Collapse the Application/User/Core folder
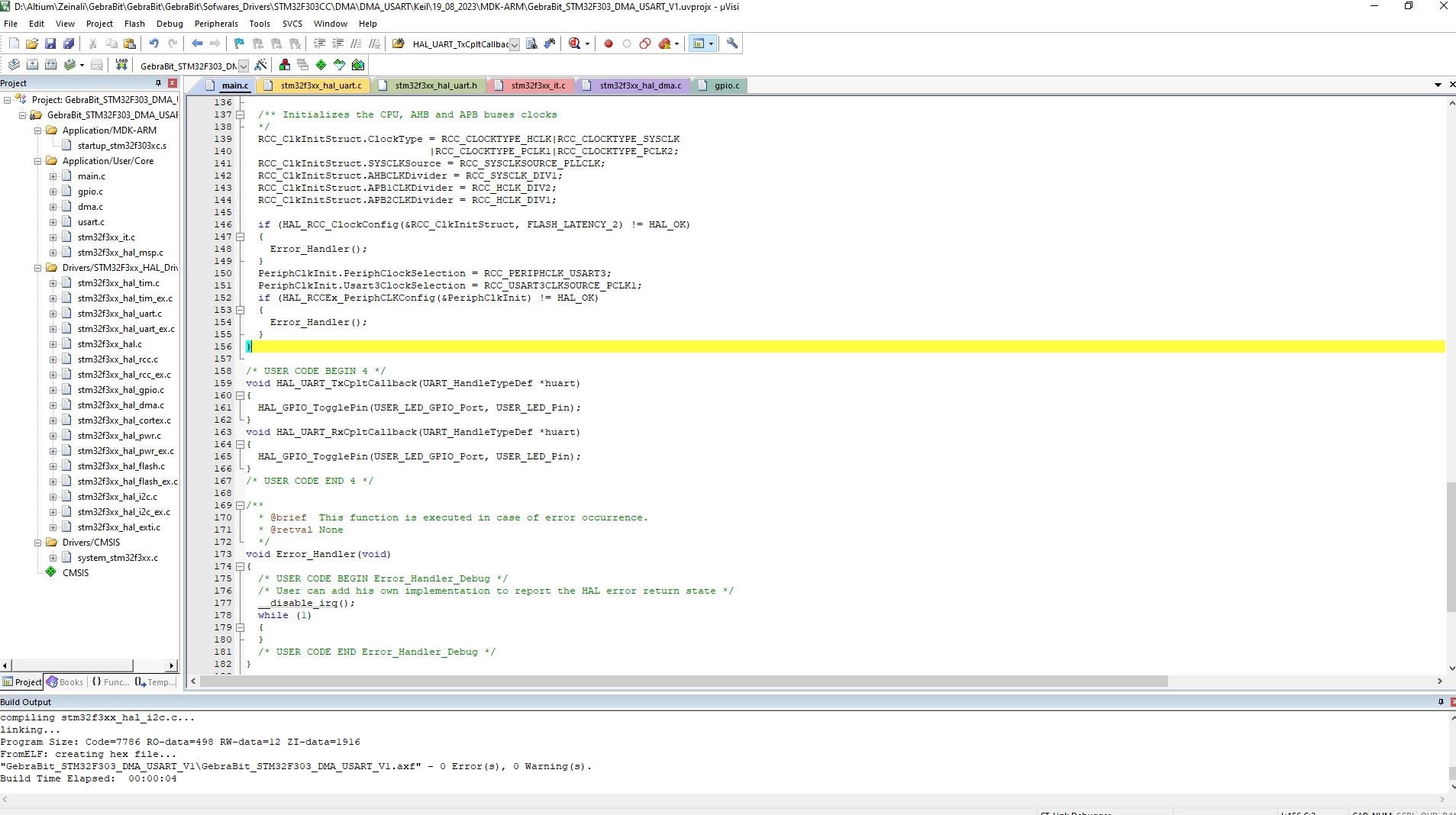The height and width of the screenshot is (815, 1456). [x=37, y=161]
